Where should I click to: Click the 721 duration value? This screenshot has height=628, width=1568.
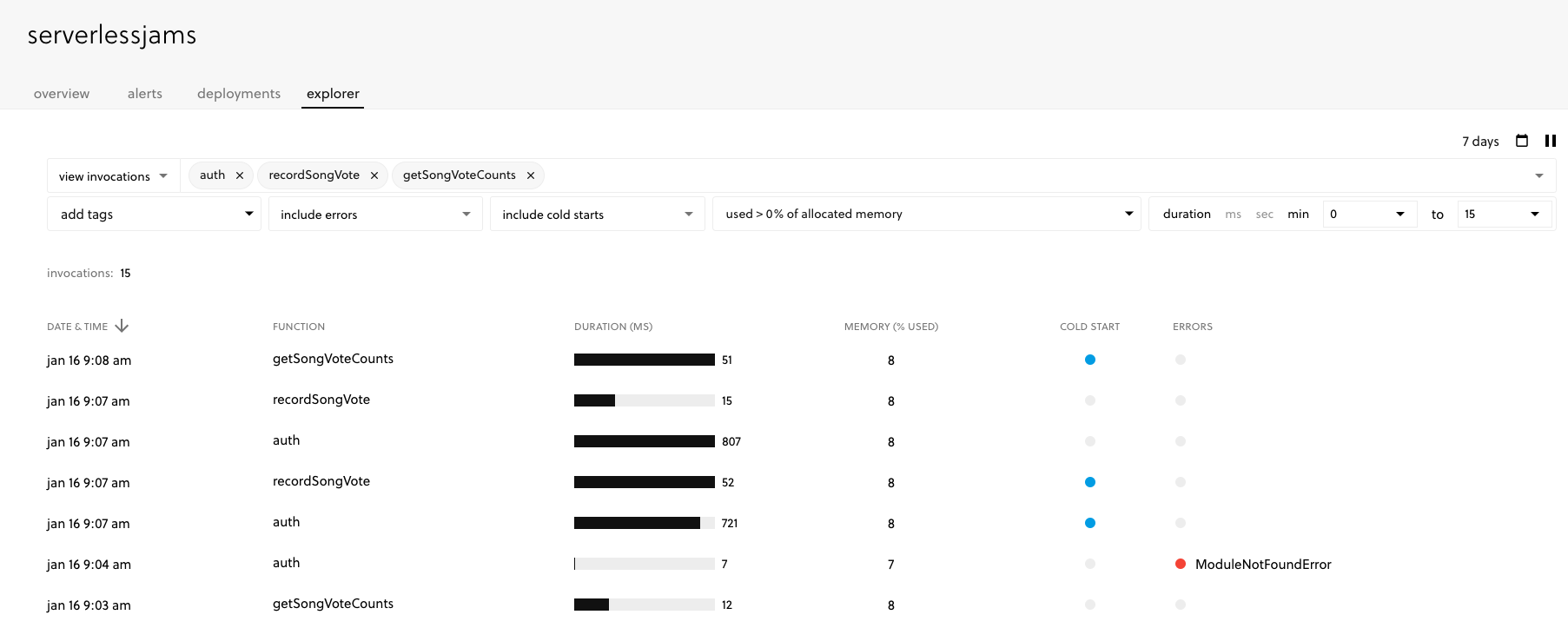pos(730,523)
